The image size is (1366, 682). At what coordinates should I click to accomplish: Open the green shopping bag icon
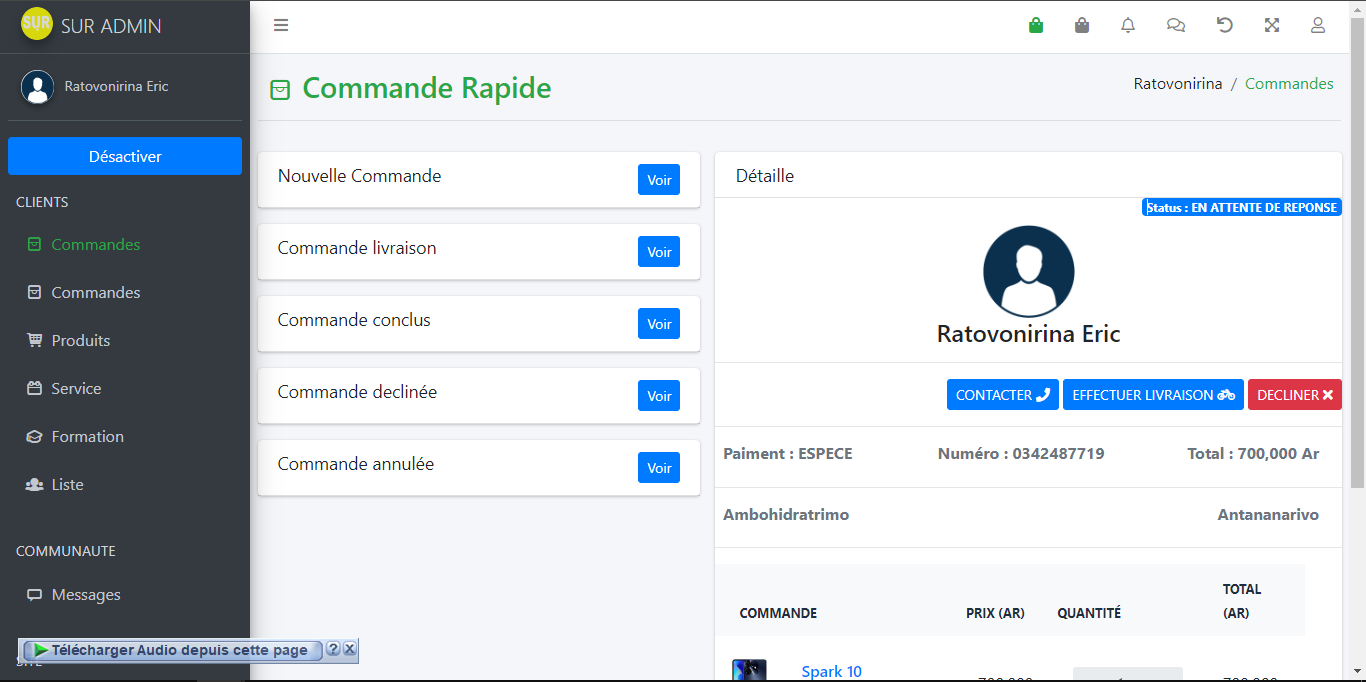coord(1036,25)
